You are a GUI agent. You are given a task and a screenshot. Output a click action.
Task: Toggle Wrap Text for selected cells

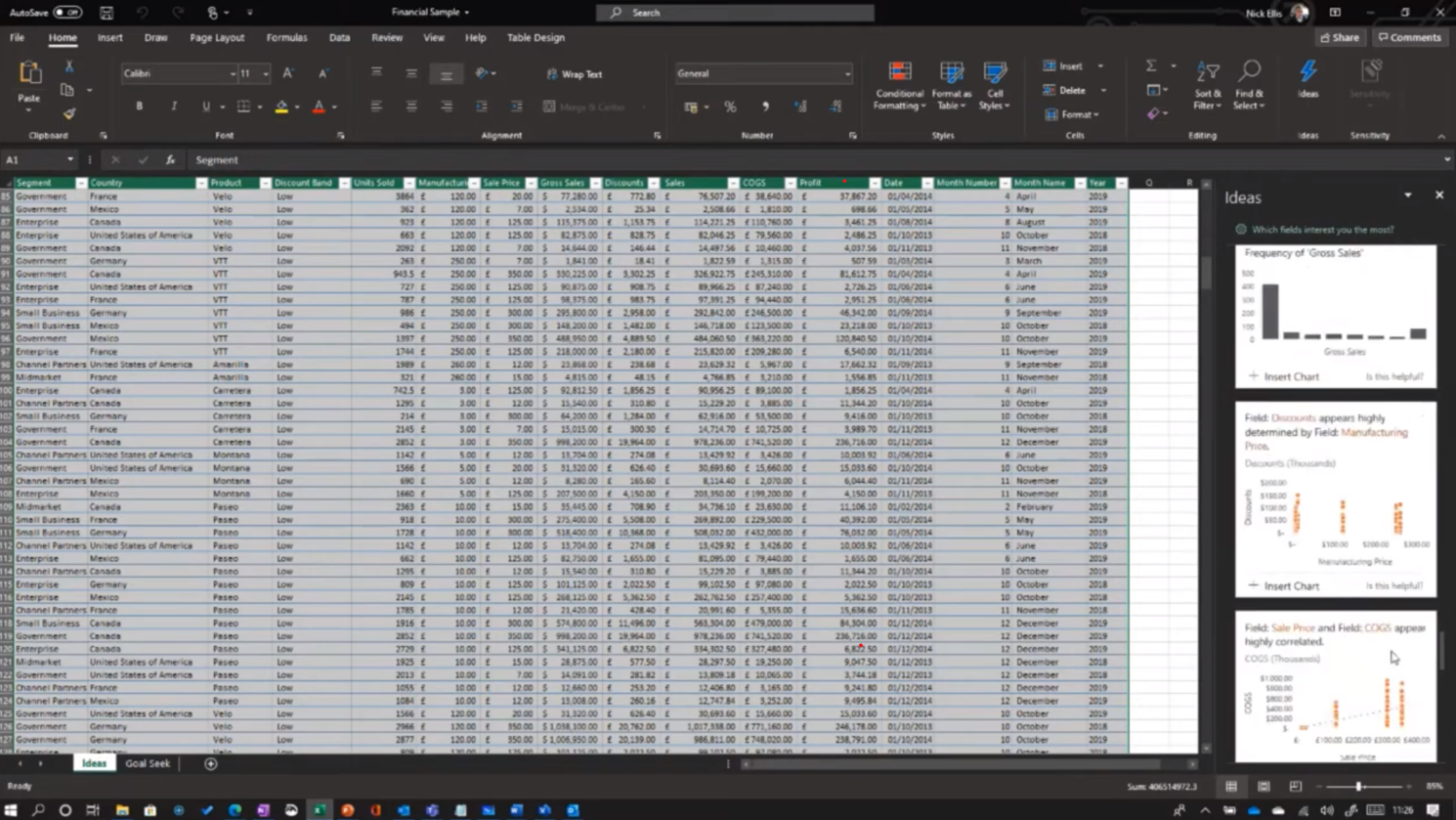[x=575, y=74]
